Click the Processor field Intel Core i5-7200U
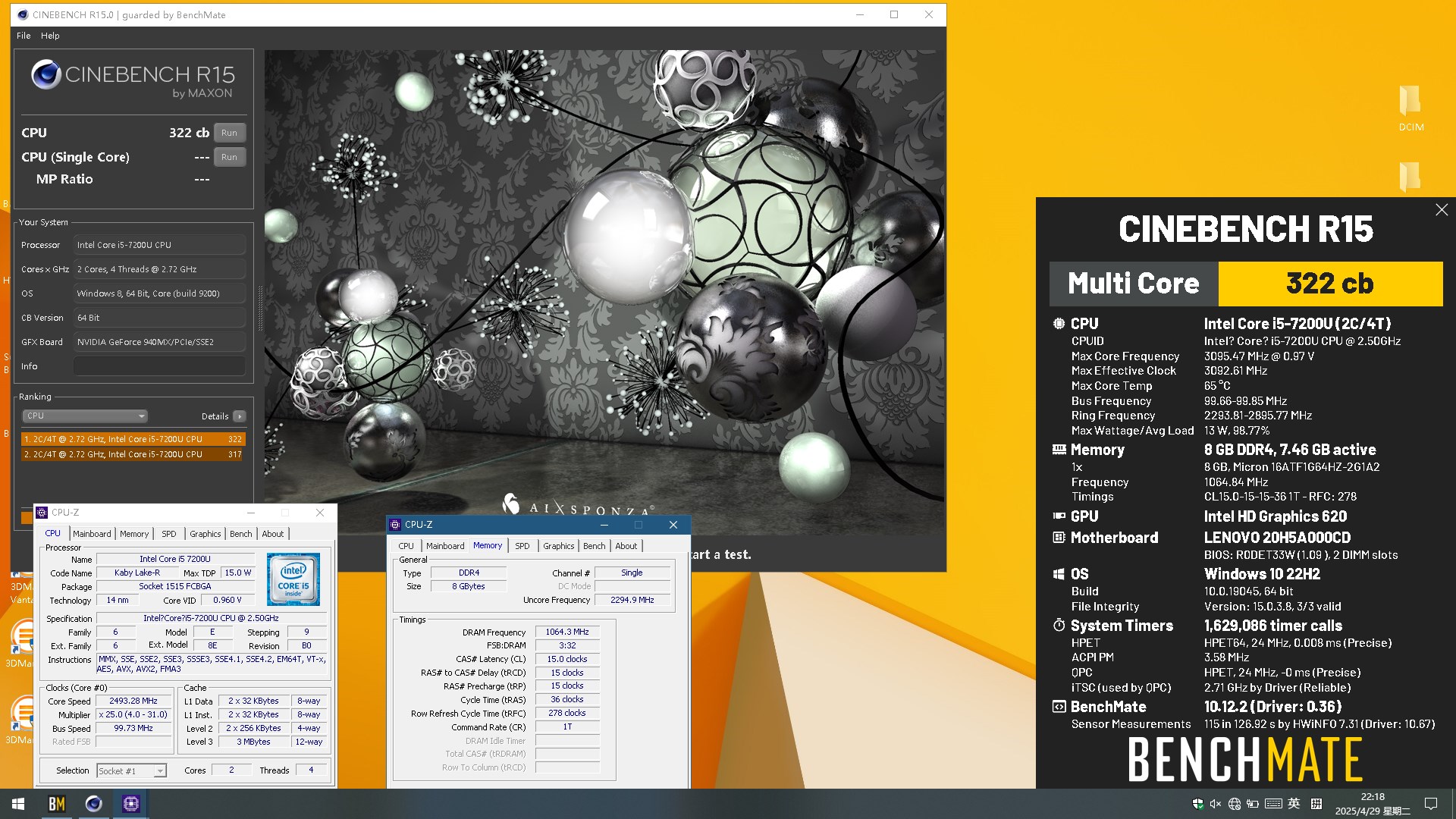The width and height of the screenshot is (1456, 819). click(x=159, y=245)
